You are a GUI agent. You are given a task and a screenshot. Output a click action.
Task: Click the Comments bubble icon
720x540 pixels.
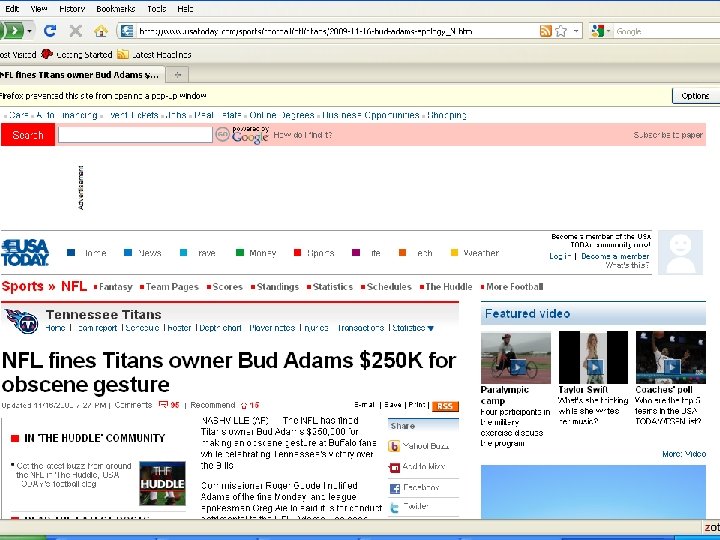click(163, 405)
